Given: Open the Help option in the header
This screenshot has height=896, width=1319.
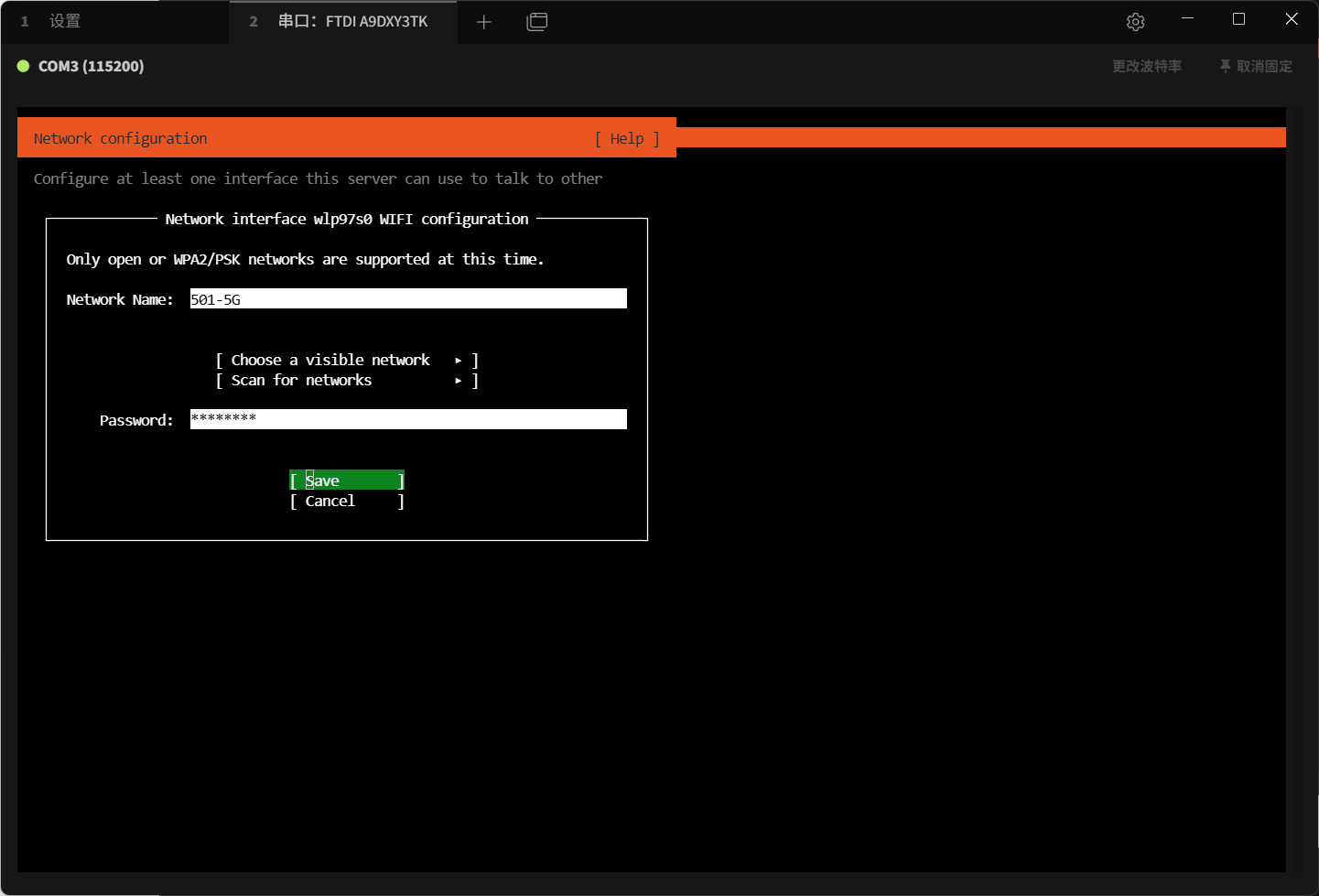Looking at the screenshot, I should [x=627, y=138].
